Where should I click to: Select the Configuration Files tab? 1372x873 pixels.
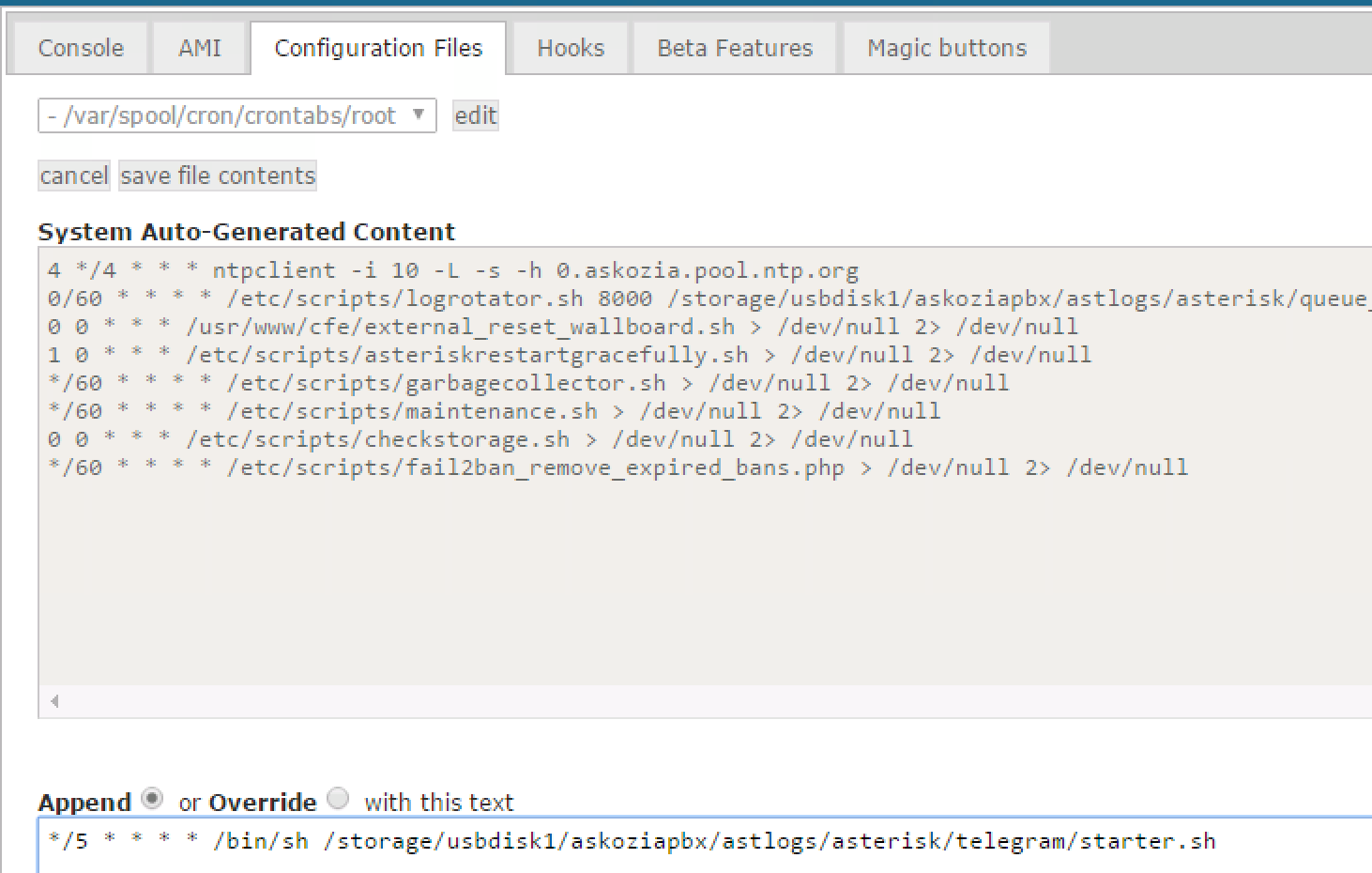[378, 48]
